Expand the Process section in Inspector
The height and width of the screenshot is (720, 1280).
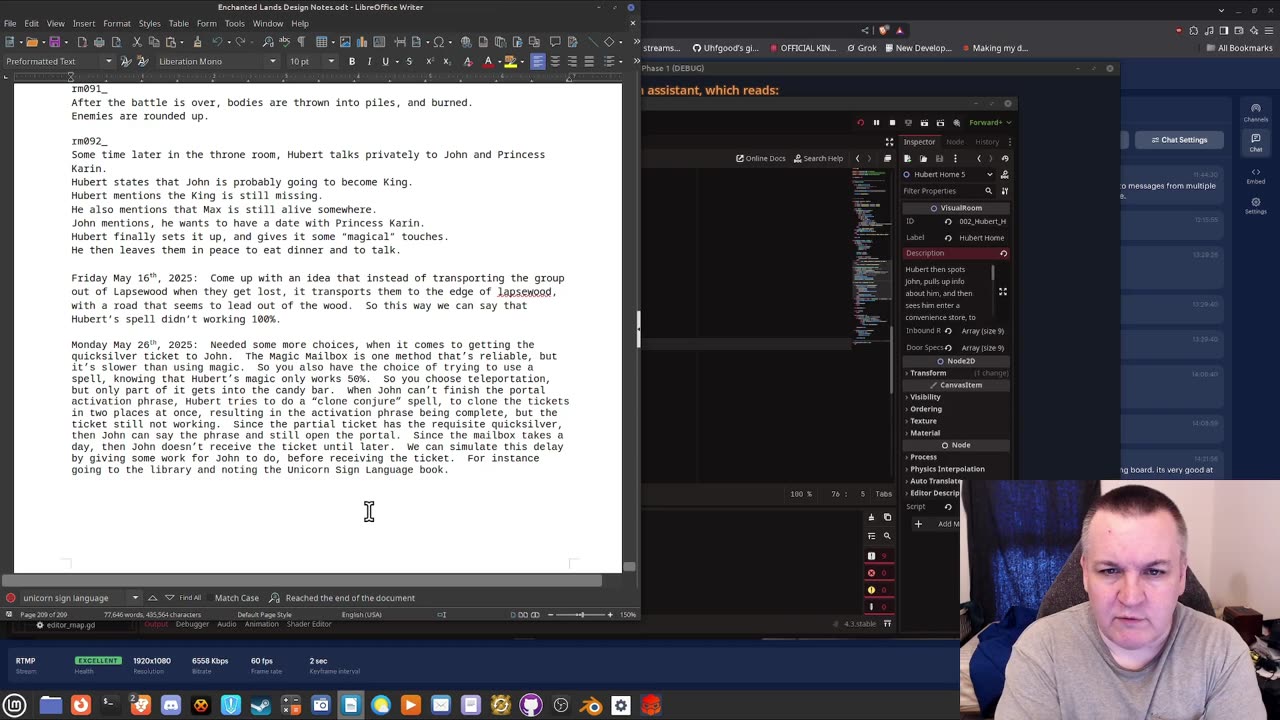923,457
